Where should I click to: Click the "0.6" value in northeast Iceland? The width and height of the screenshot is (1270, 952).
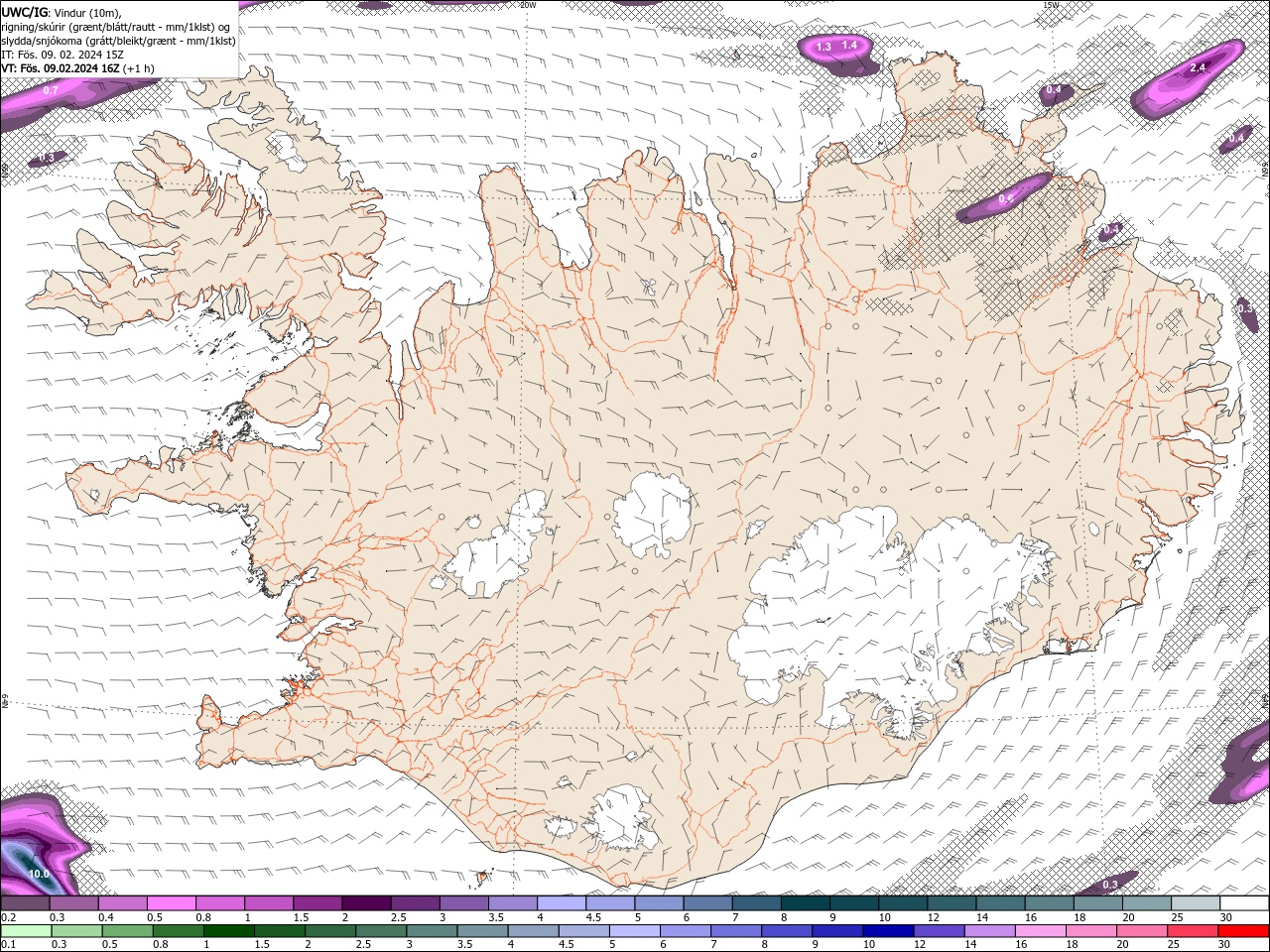[x=1006, y=199]
